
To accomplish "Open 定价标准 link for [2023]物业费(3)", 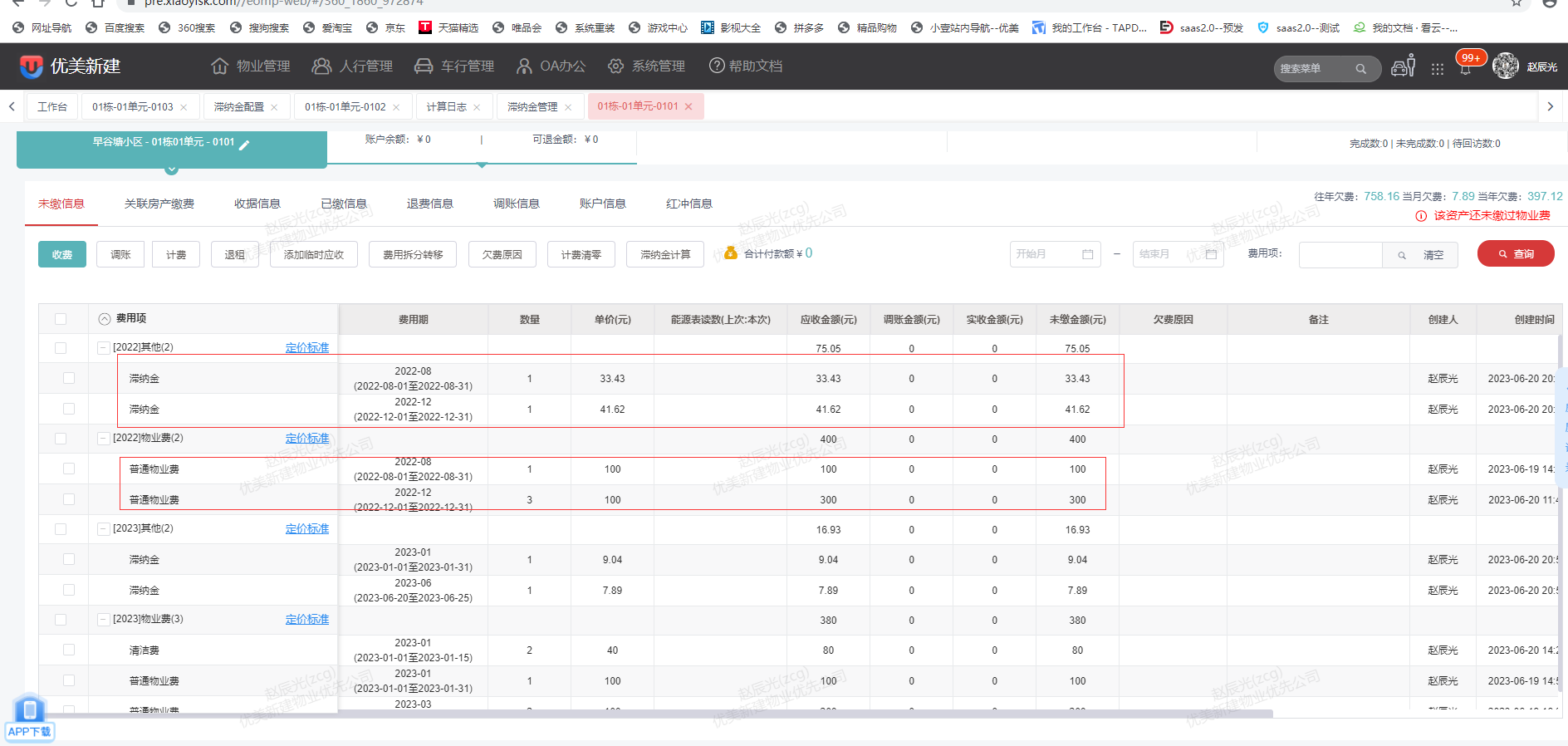I will point(306,619).
